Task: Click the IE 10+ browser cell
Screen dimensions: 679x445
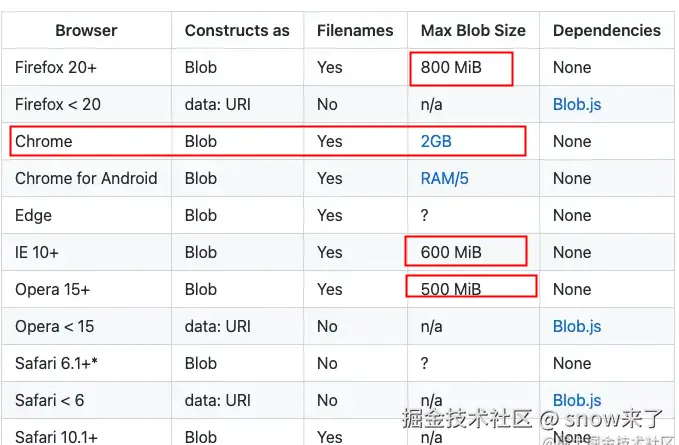Action: 38,252
